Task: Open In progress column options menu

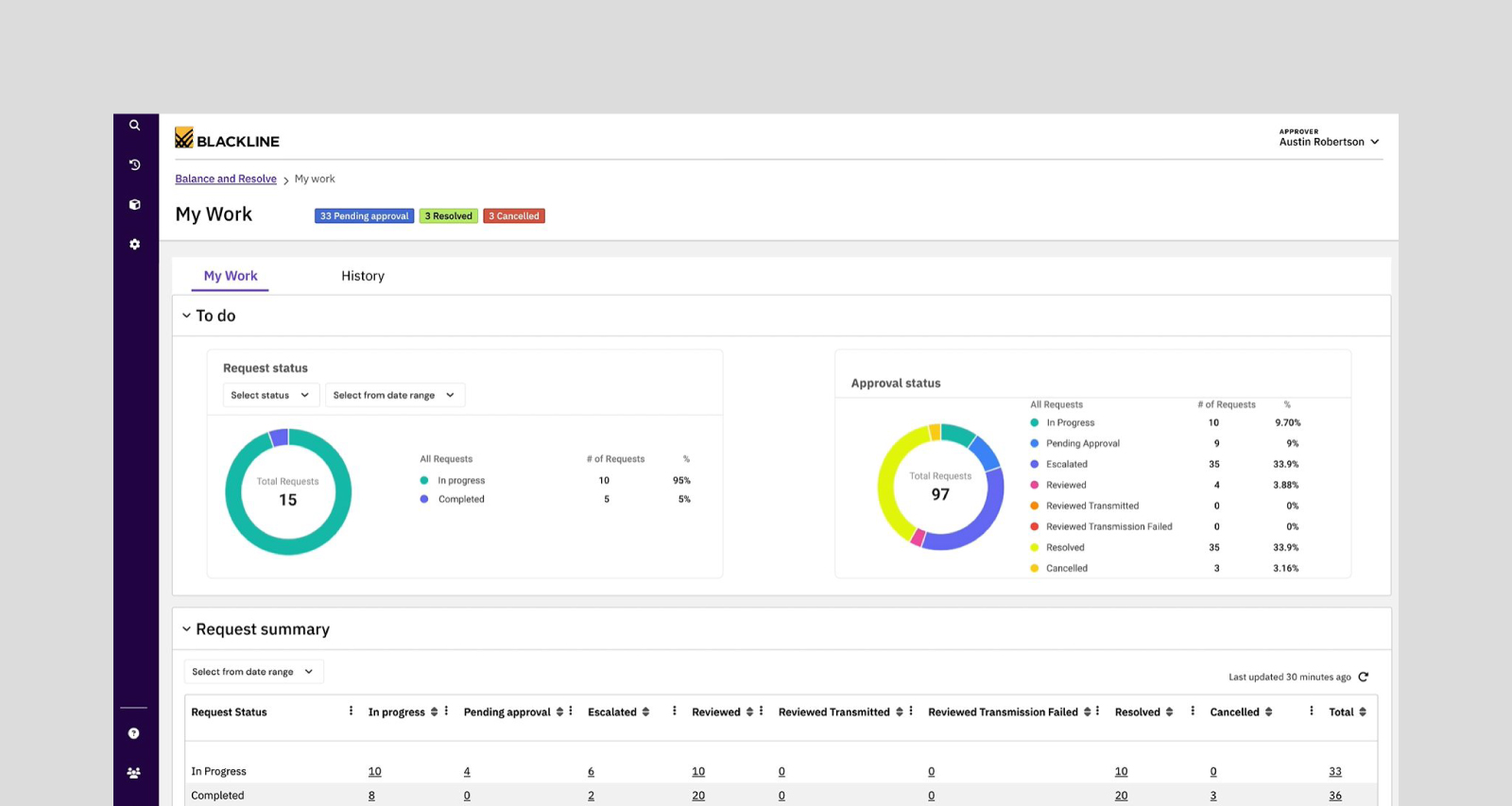Action: pos(446,712)
